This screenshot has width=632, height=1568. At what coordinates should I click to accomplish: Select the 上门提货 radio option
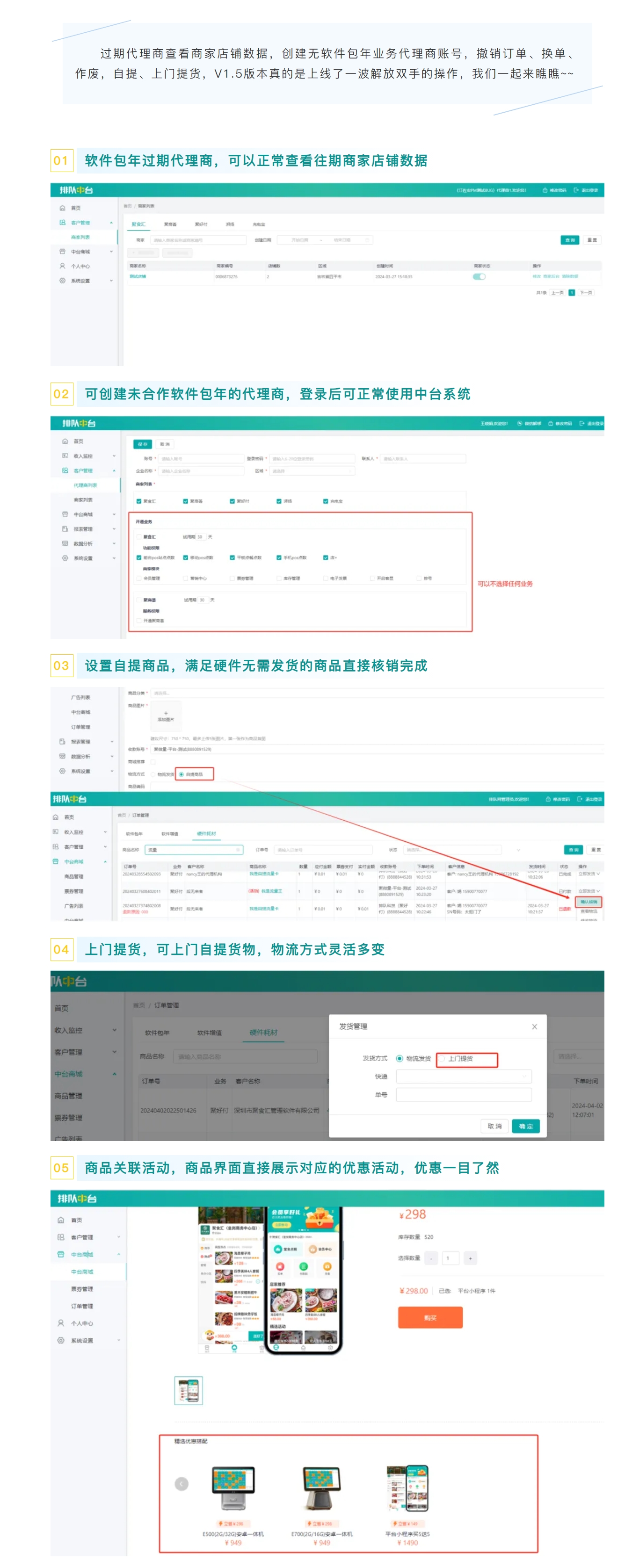[443, 1059]
